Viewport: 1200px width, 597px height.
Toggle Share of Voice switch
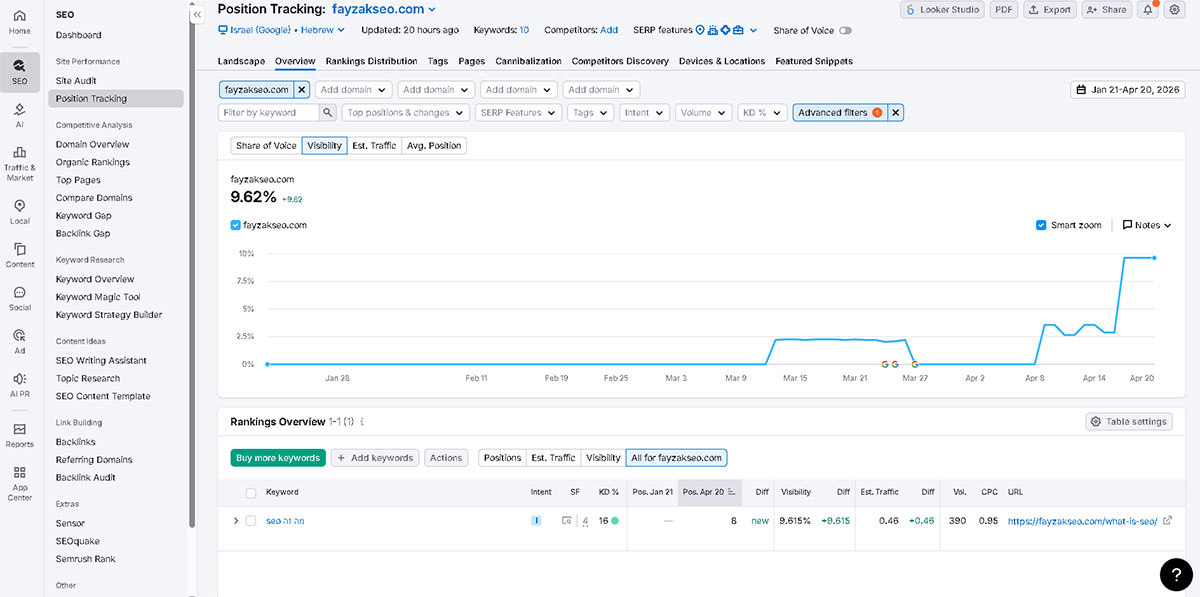coord(846,31)
